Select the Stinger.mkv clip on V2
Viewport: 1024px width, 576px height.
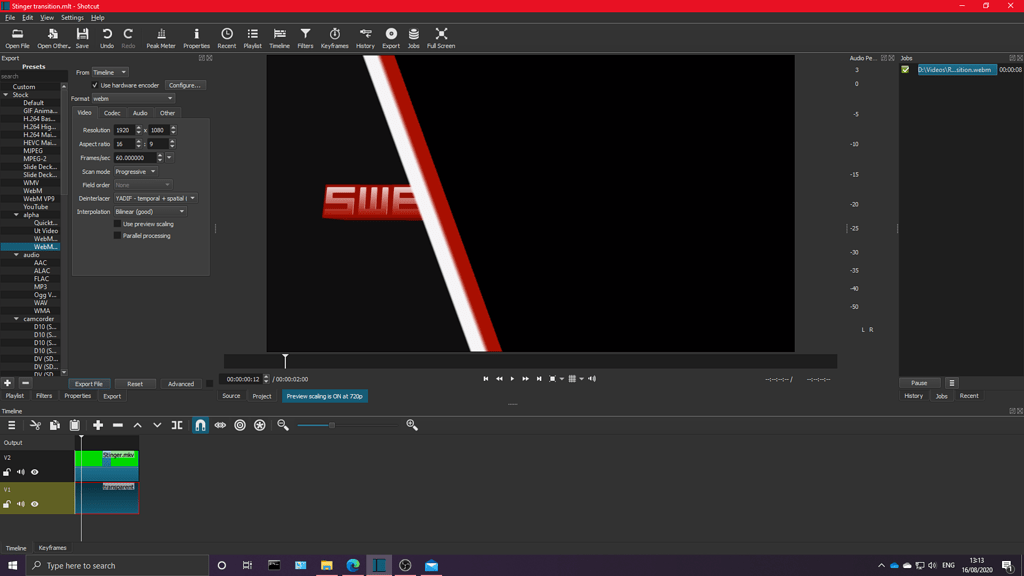(x=106, y=466)
